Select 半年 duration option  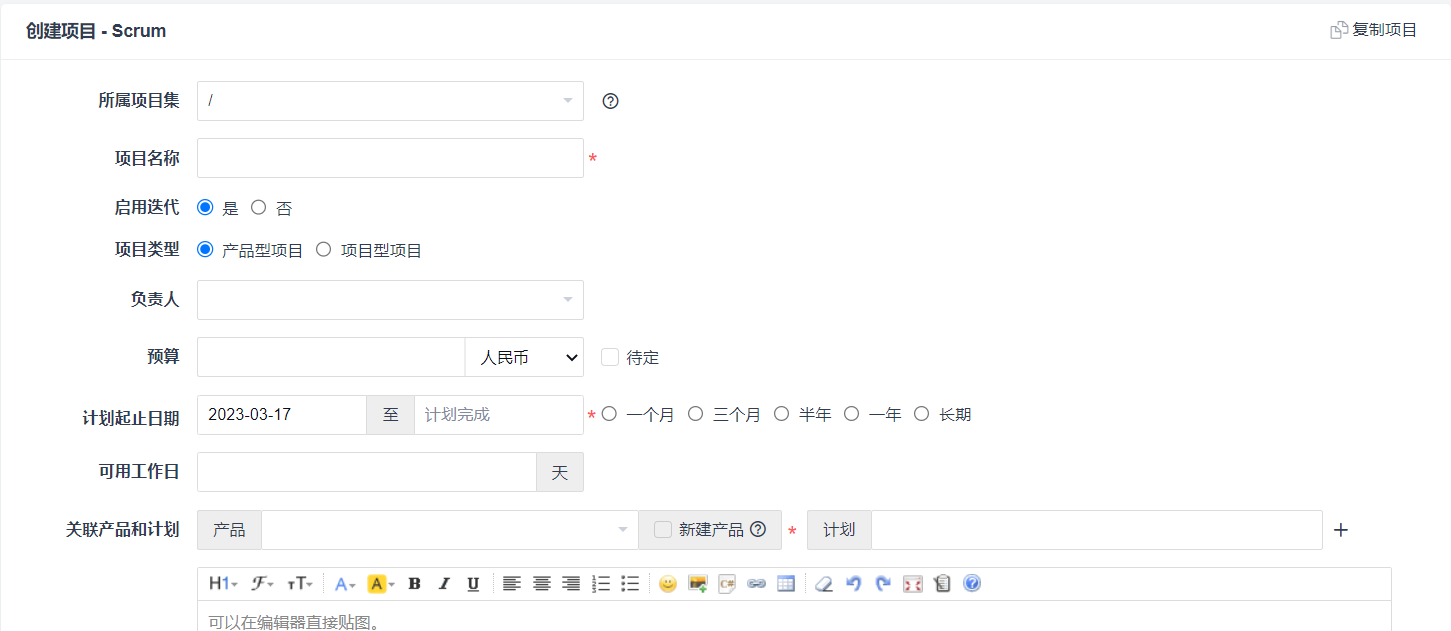782,414
